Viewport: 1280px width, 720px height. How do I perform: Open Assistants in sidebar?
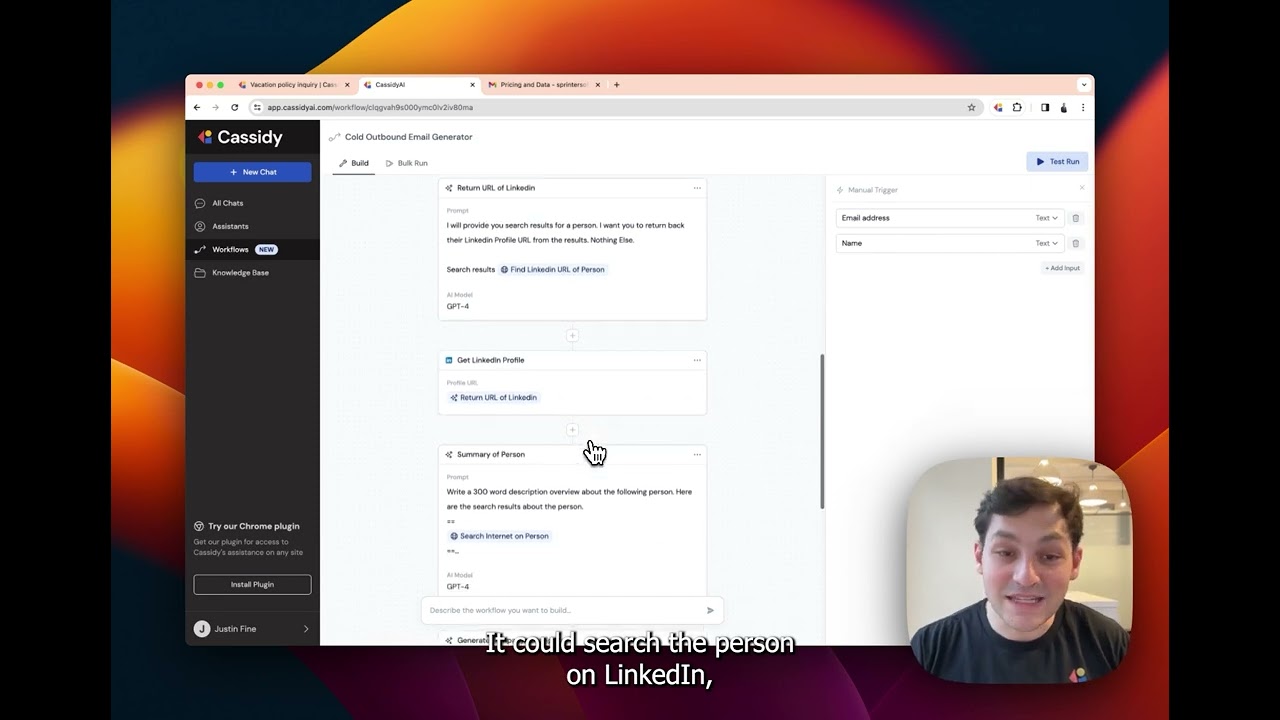[230, 226]
